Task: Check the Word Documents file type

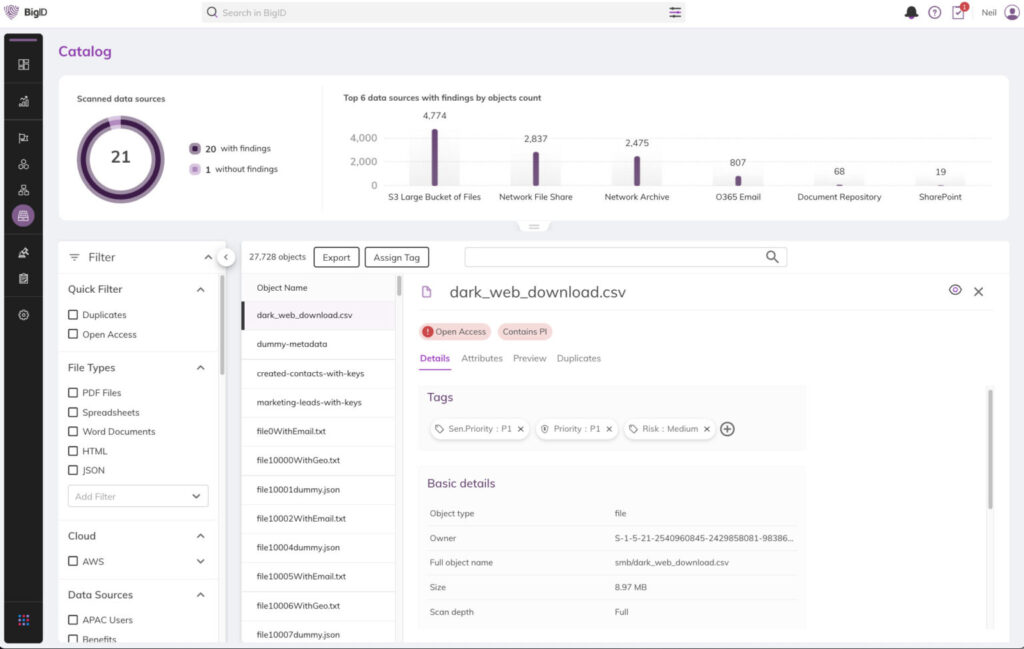Action: 72,432
